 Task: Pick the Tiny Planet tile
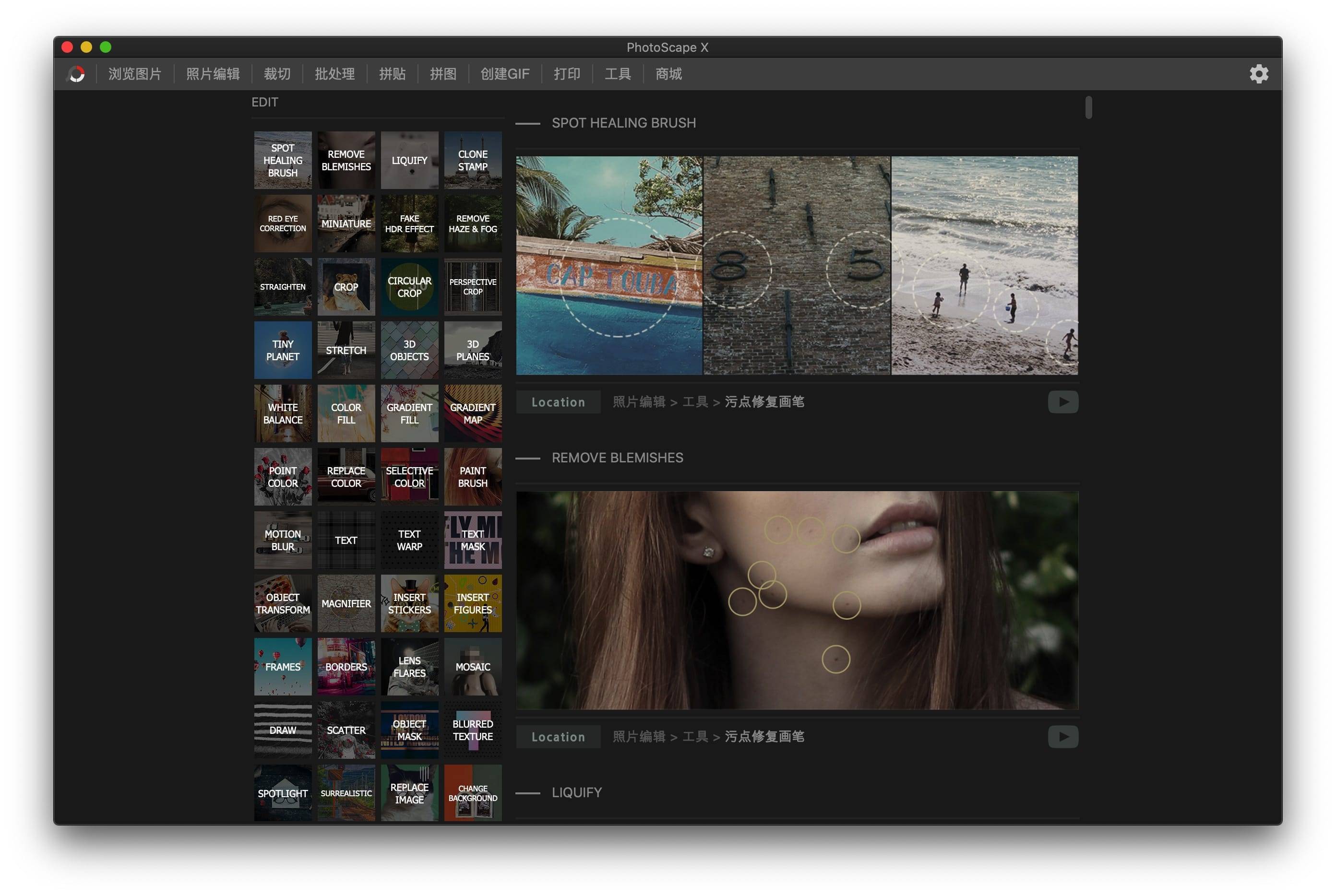pos(282,350)
